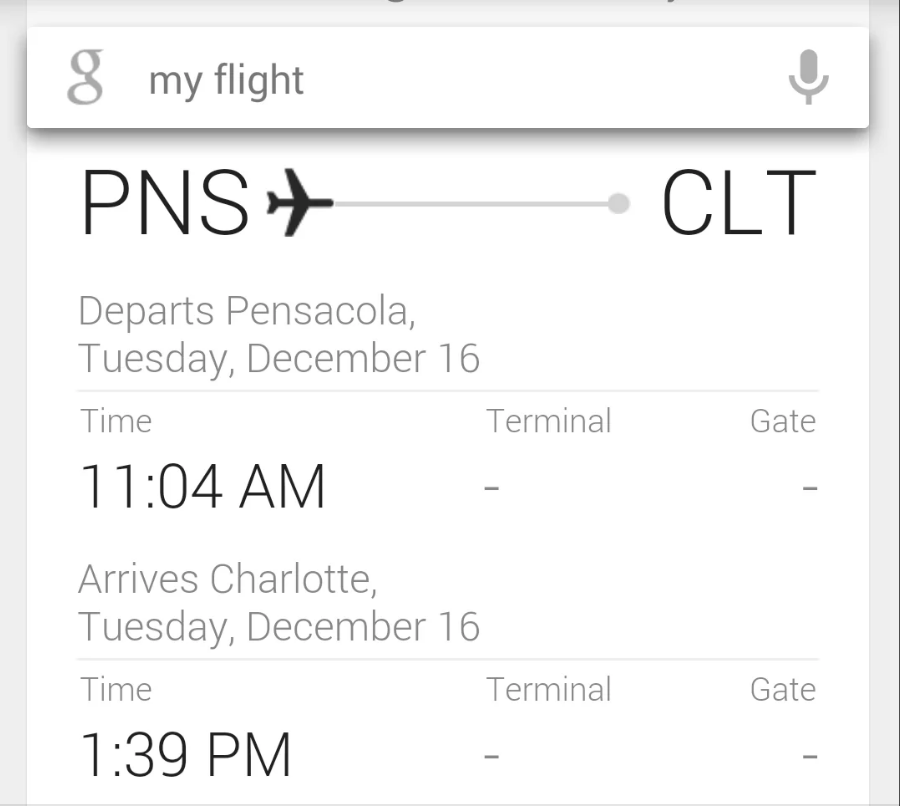Tap the 'my flight' search query text

[x=226, y=80]
